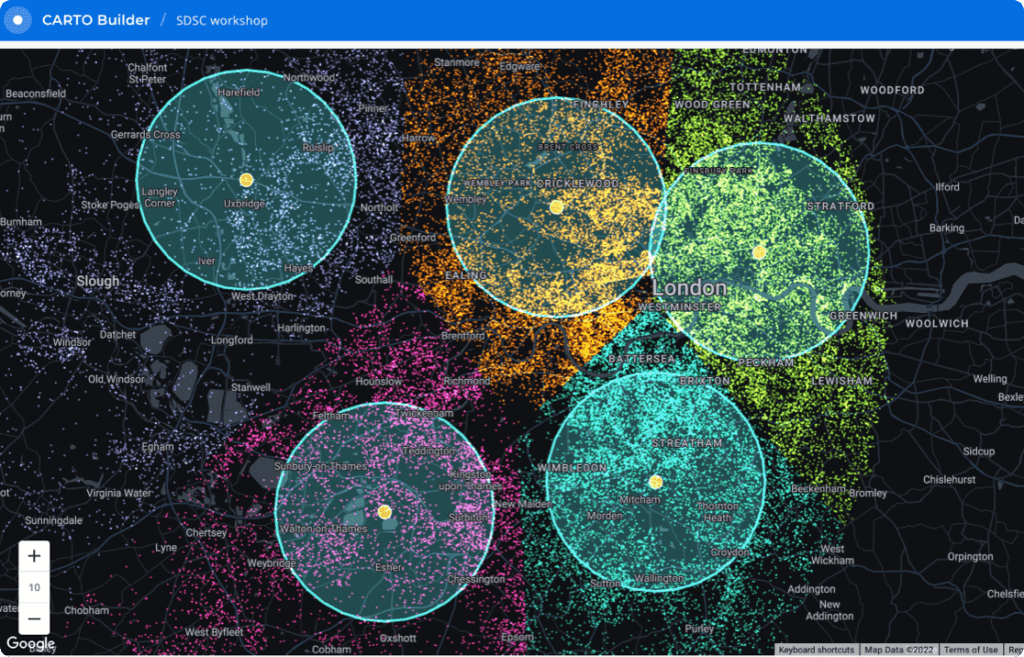Click the Stanwell label

click(251, 387)
